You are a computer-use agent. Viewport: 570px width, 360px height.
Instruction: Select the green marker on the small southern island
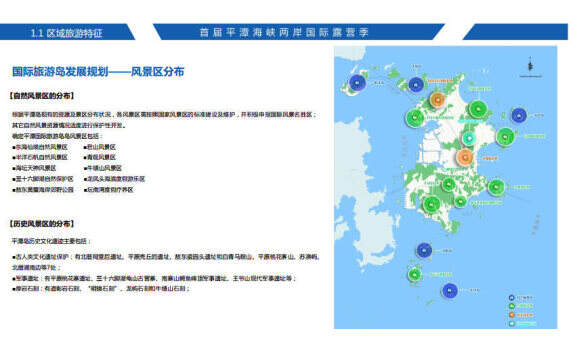(x=414, y=275)
